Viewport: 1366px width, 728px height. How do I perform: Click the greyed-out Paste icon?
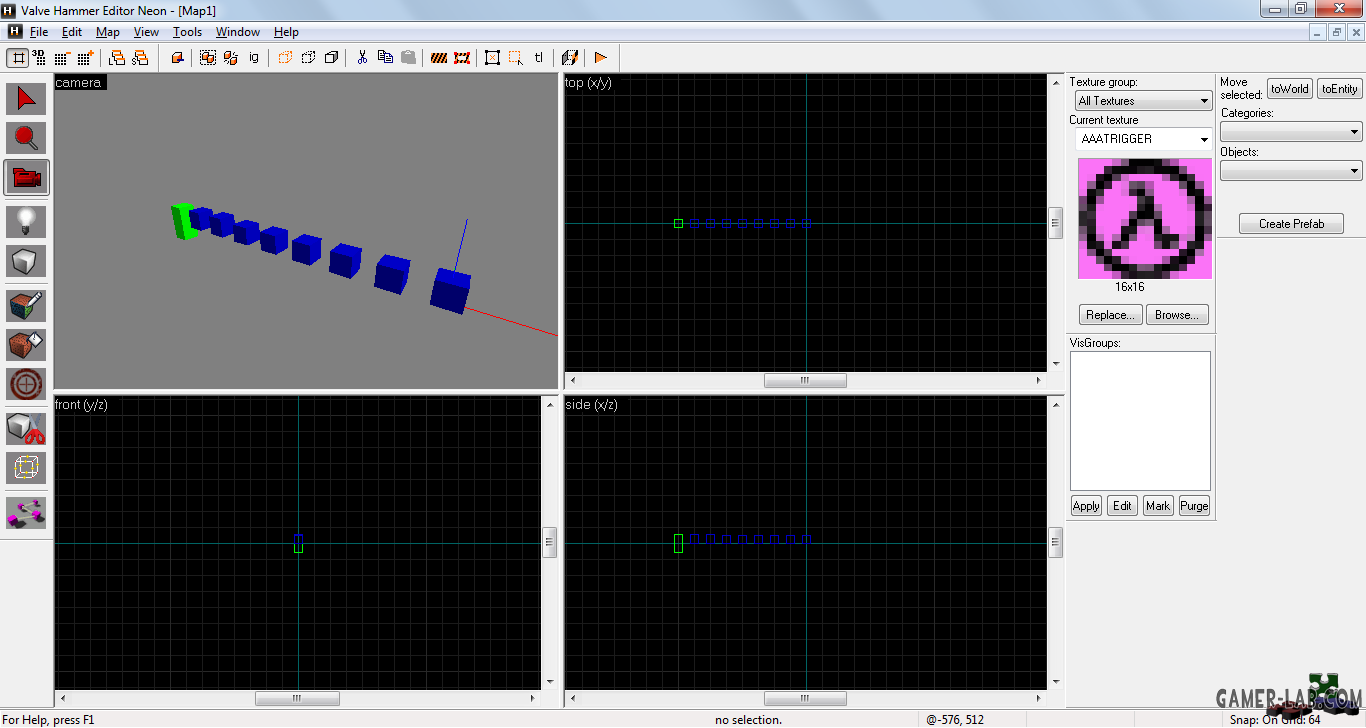[x=408, y=58]
